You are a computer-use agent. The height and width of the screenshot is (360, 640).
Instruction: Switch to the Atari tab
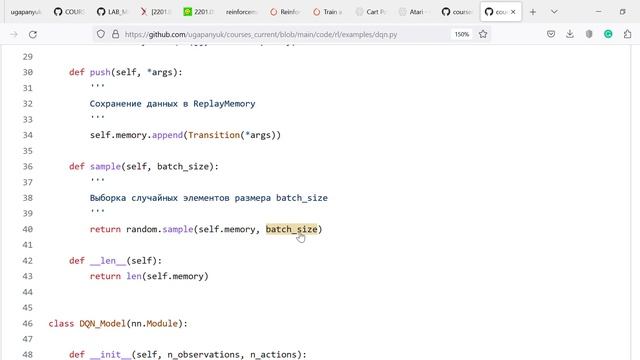click(414, 12)
